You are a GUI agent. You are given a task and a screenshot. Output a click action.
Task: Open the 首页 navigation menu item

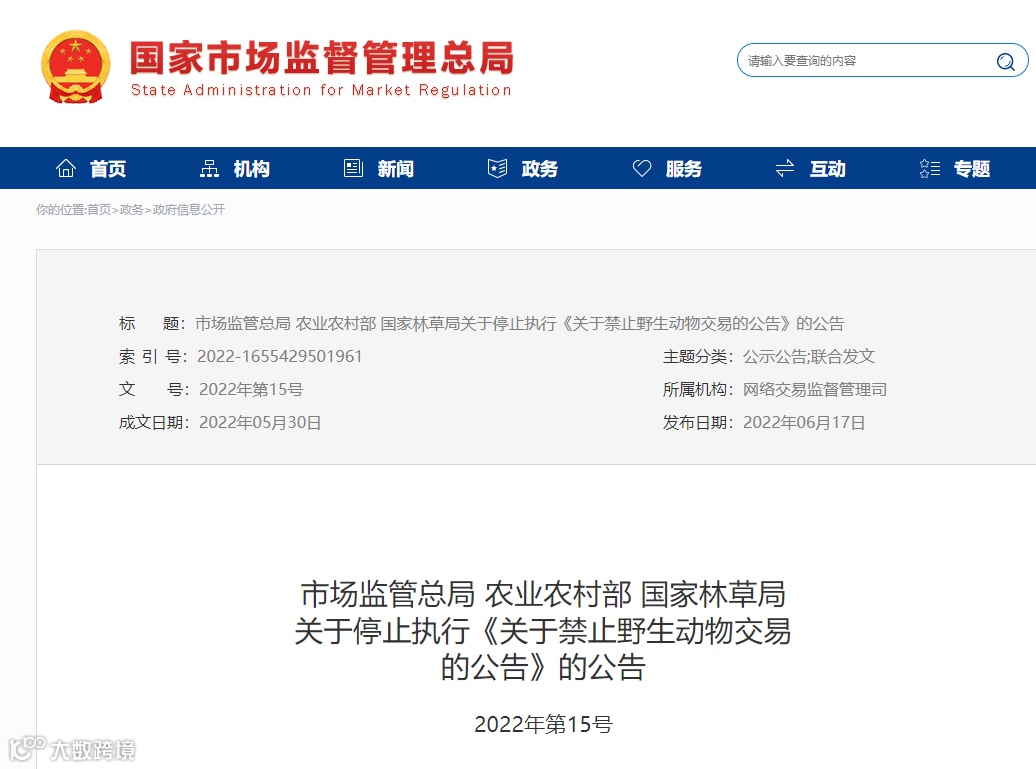pyautogui.click(x=108, y=169)
